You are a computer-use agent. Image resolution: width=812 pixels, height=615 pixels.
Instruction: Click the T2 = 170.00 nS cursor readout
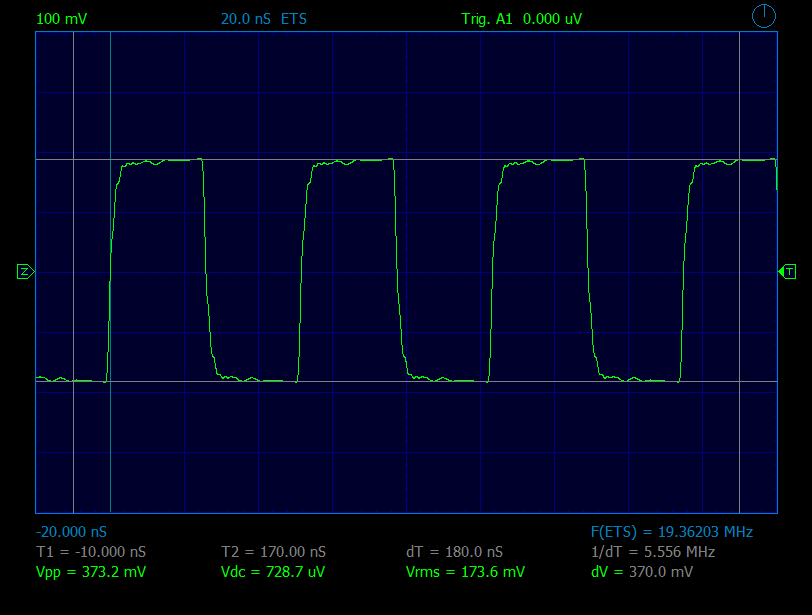pyautogui.click(x=273, y=552)
